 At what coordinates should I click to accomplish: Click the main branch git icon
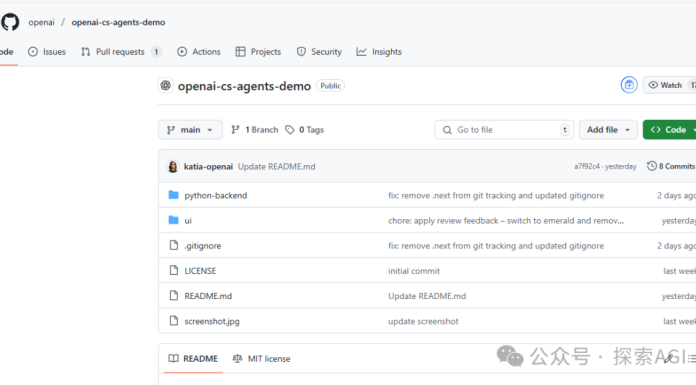coord(171,130)
